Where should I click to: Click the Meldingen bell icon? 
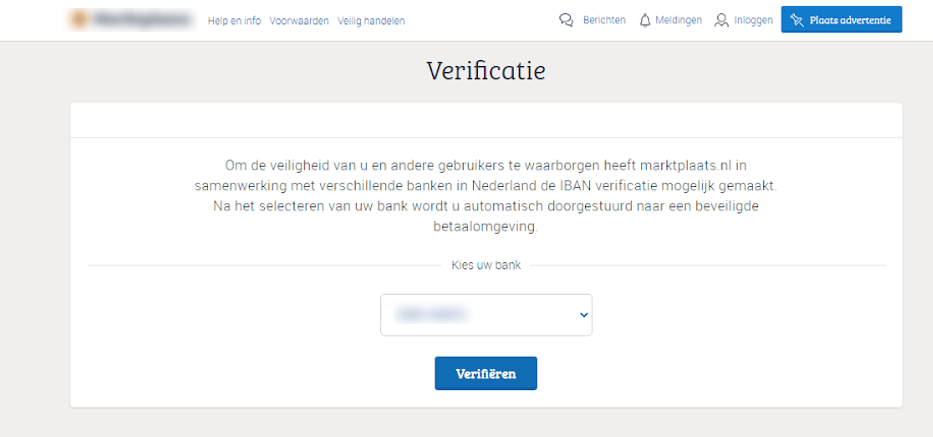pos(645,20)
